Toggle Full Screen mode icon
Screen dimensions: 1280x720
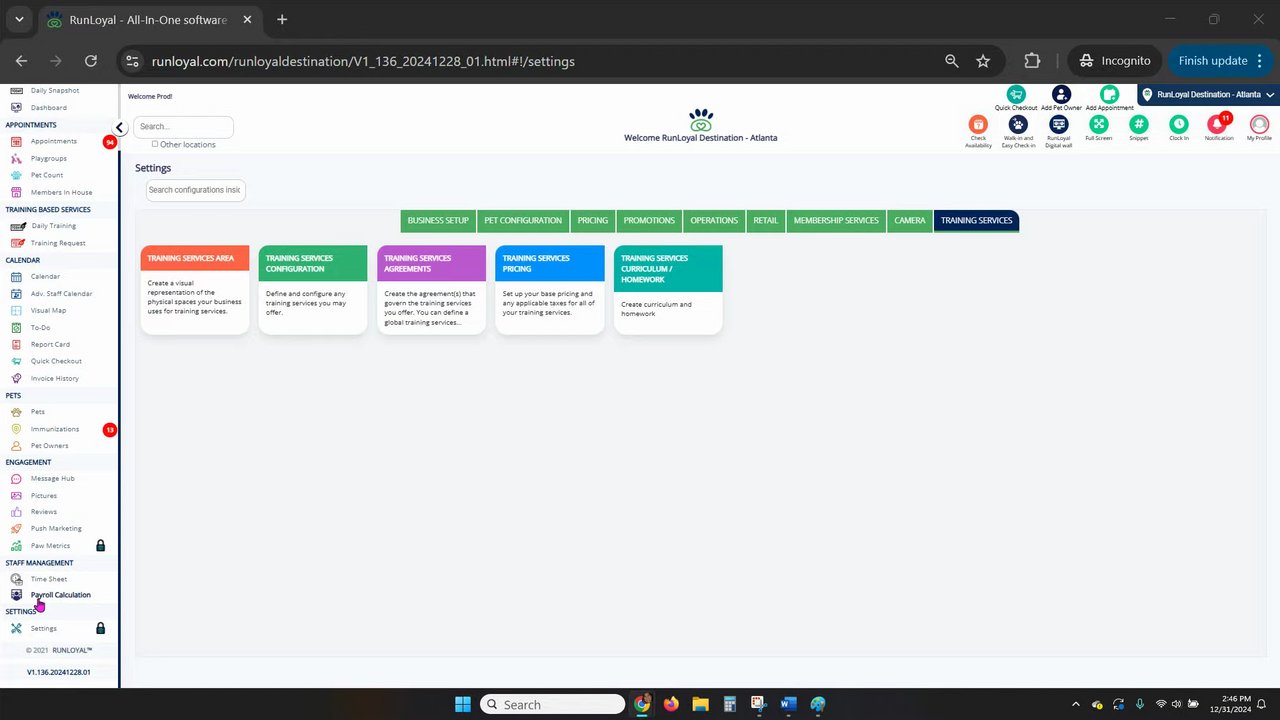click(1098, 124)
